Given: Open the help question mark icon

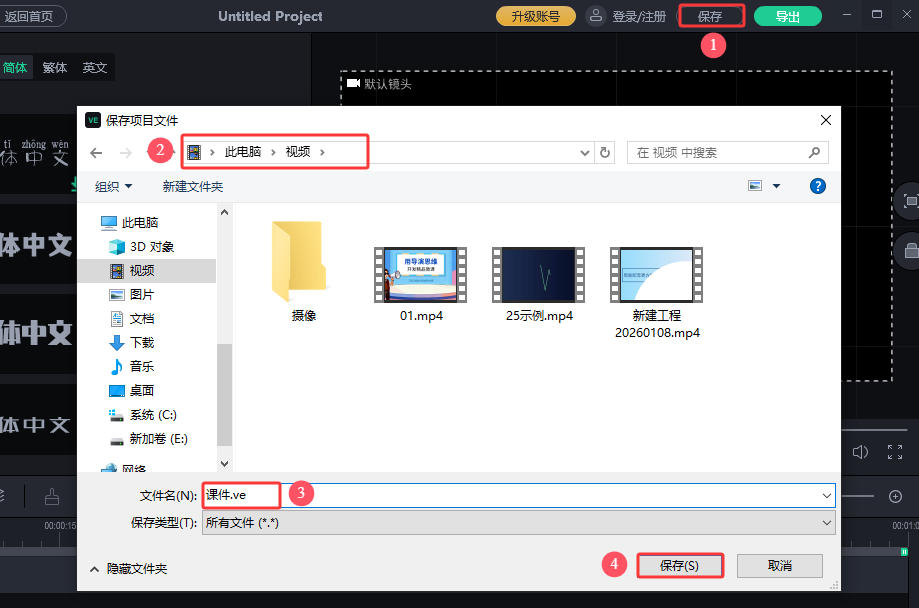Looking at the screenshot, I should point(817,186).
